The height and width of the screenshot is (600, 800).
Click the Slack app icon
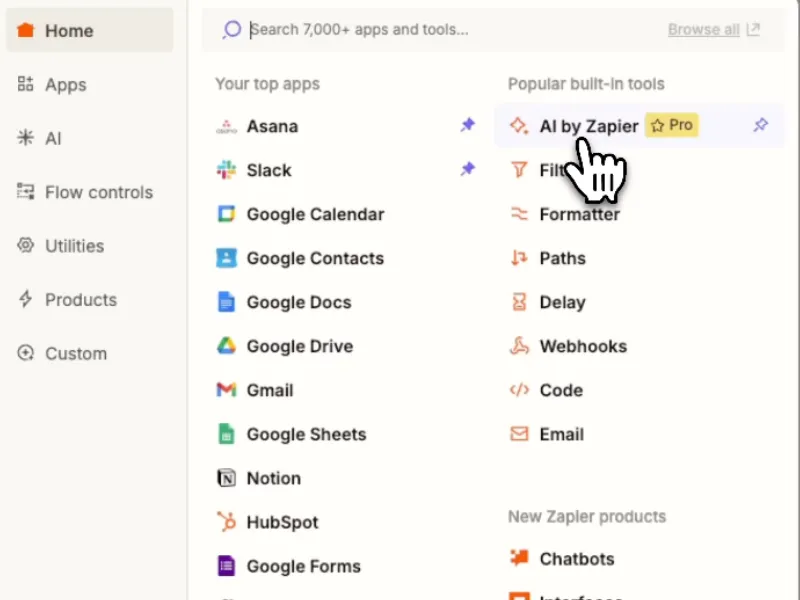tap(227, 170)
